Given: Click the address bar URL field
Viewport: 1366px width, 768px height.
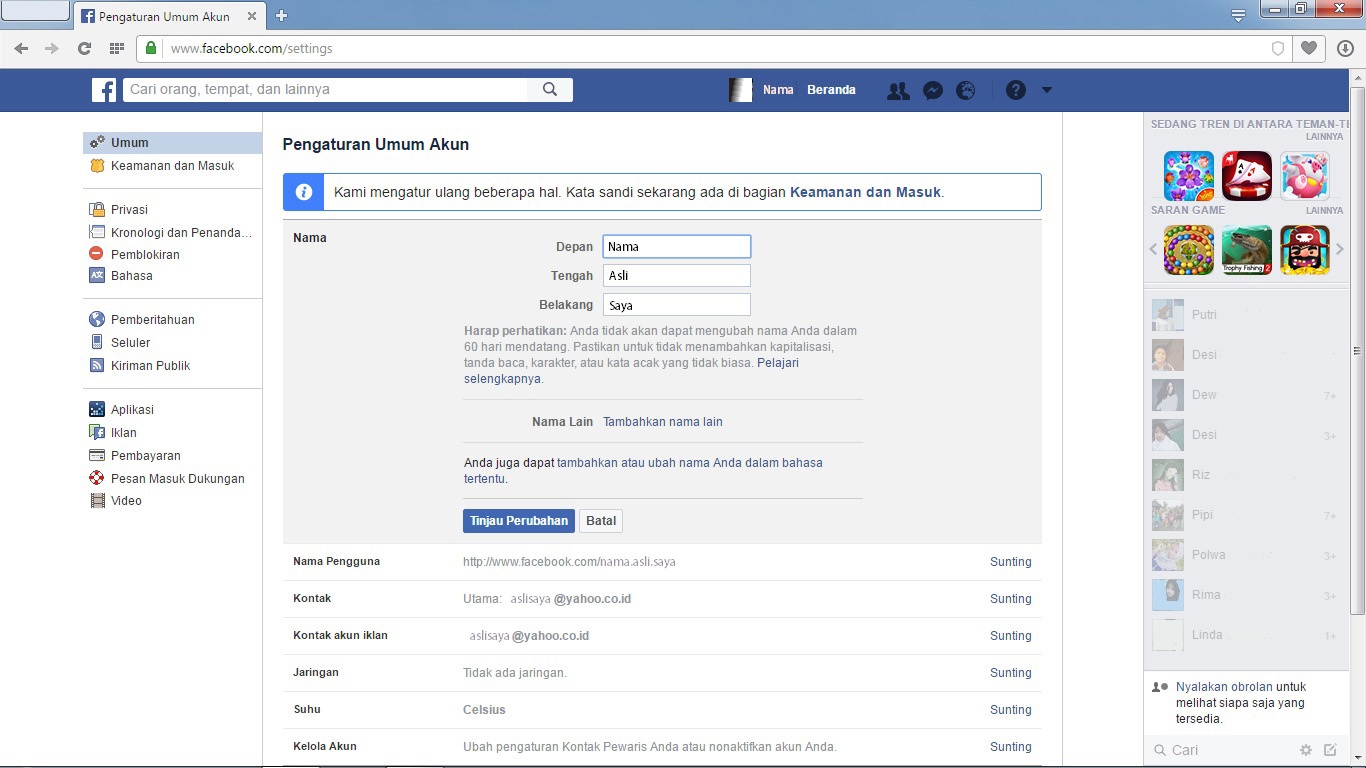Looking at the screenshot, I should click(x=715, y=48).
